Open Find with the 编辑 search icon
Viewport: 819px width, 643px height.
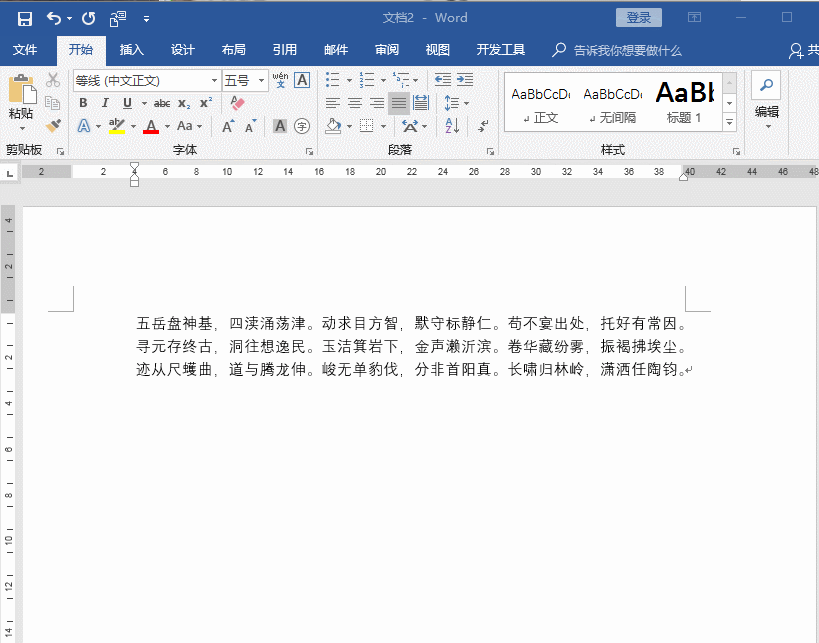[x=766, y=86]
